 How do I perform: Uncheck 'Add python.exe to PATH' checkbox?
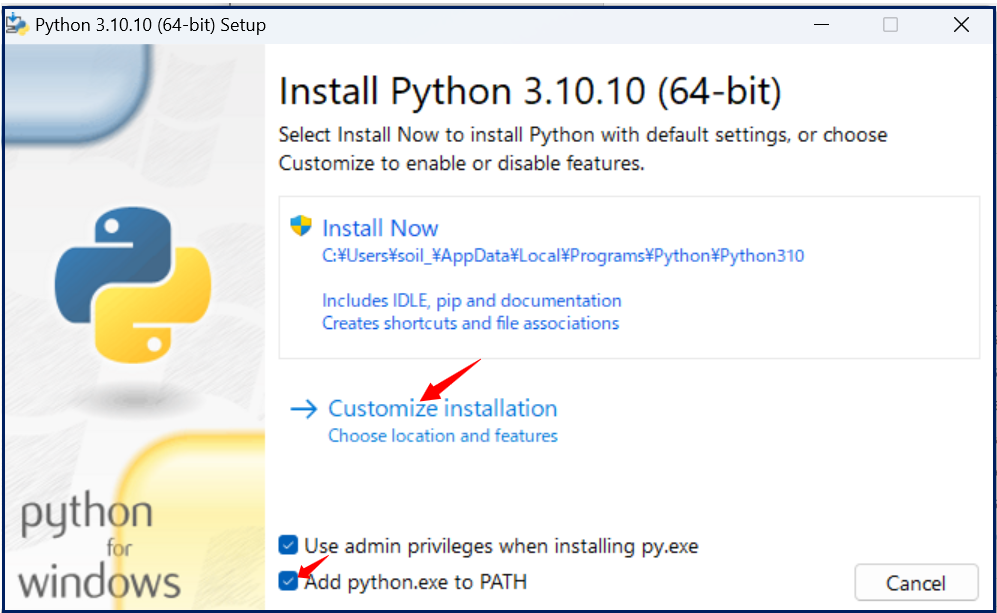288,581
